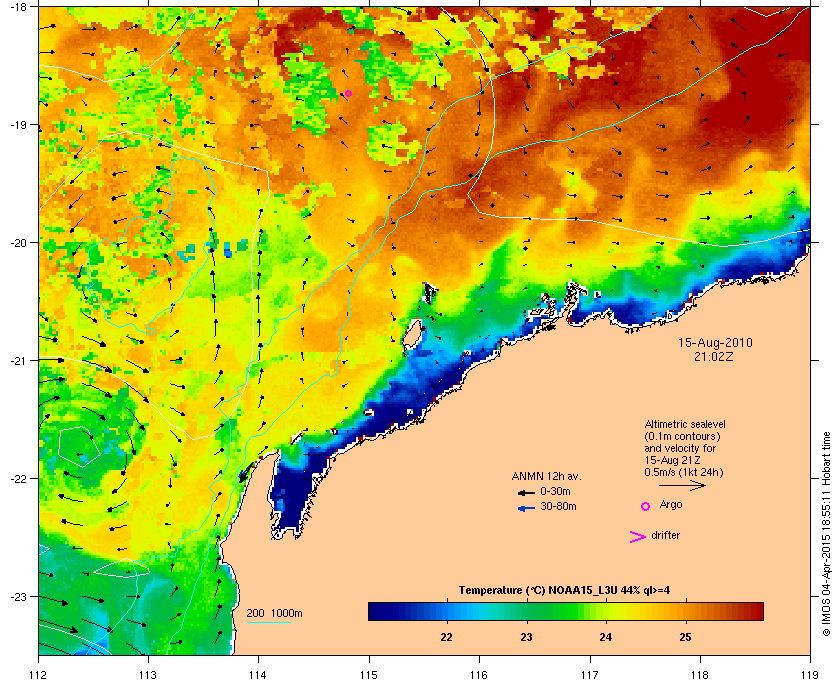This screenshot has height=680, width=840.
Task: Click the Temperature NOAA15_L3U colorbar title
Action: (564, 591)
